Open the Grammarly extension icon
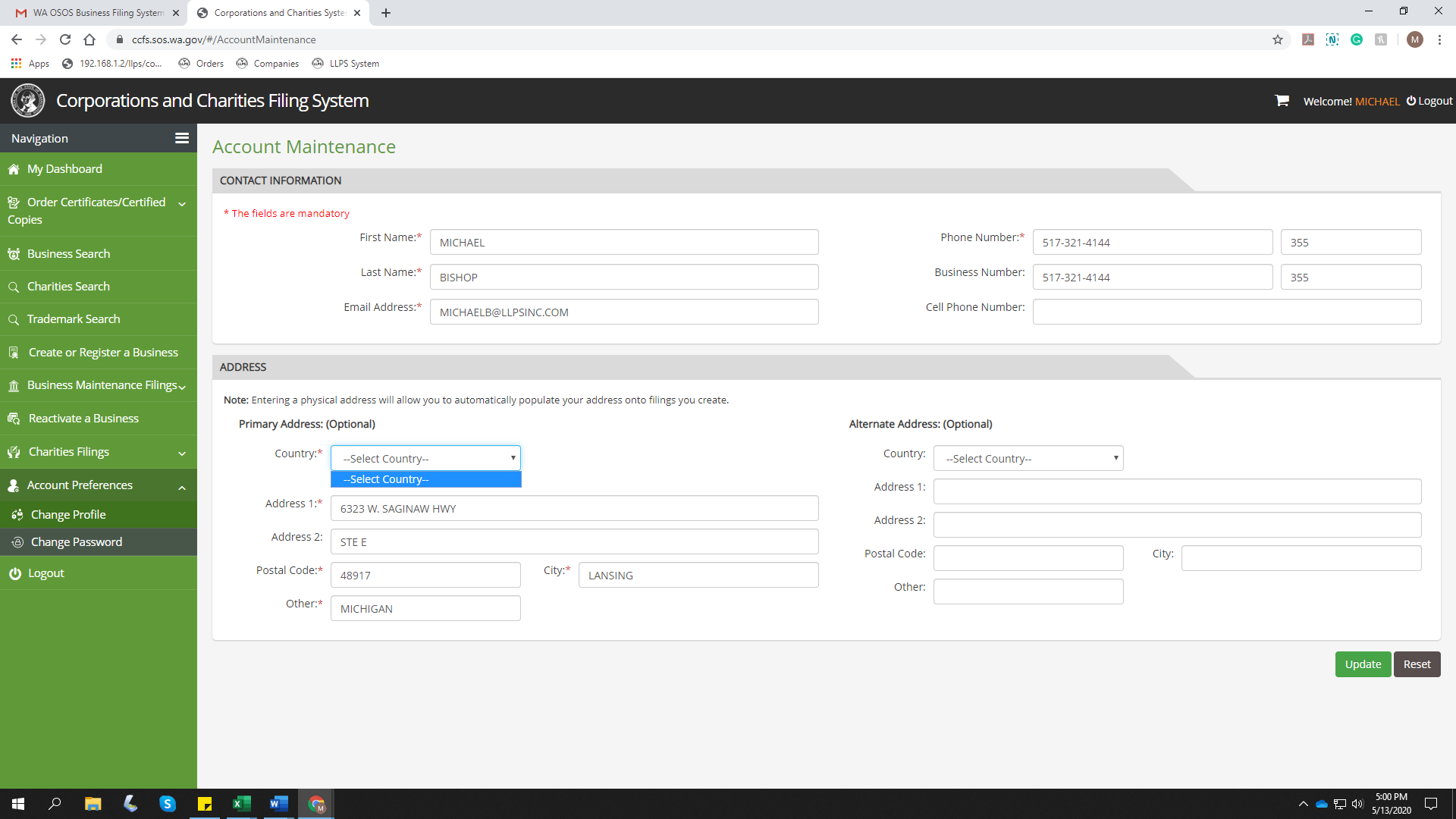Screen dimensions: 1456x819 click(x=1357, y=39)
